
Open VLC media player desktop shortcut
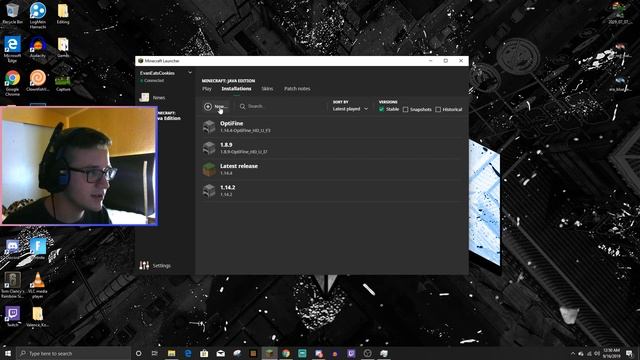coord(38,285)
